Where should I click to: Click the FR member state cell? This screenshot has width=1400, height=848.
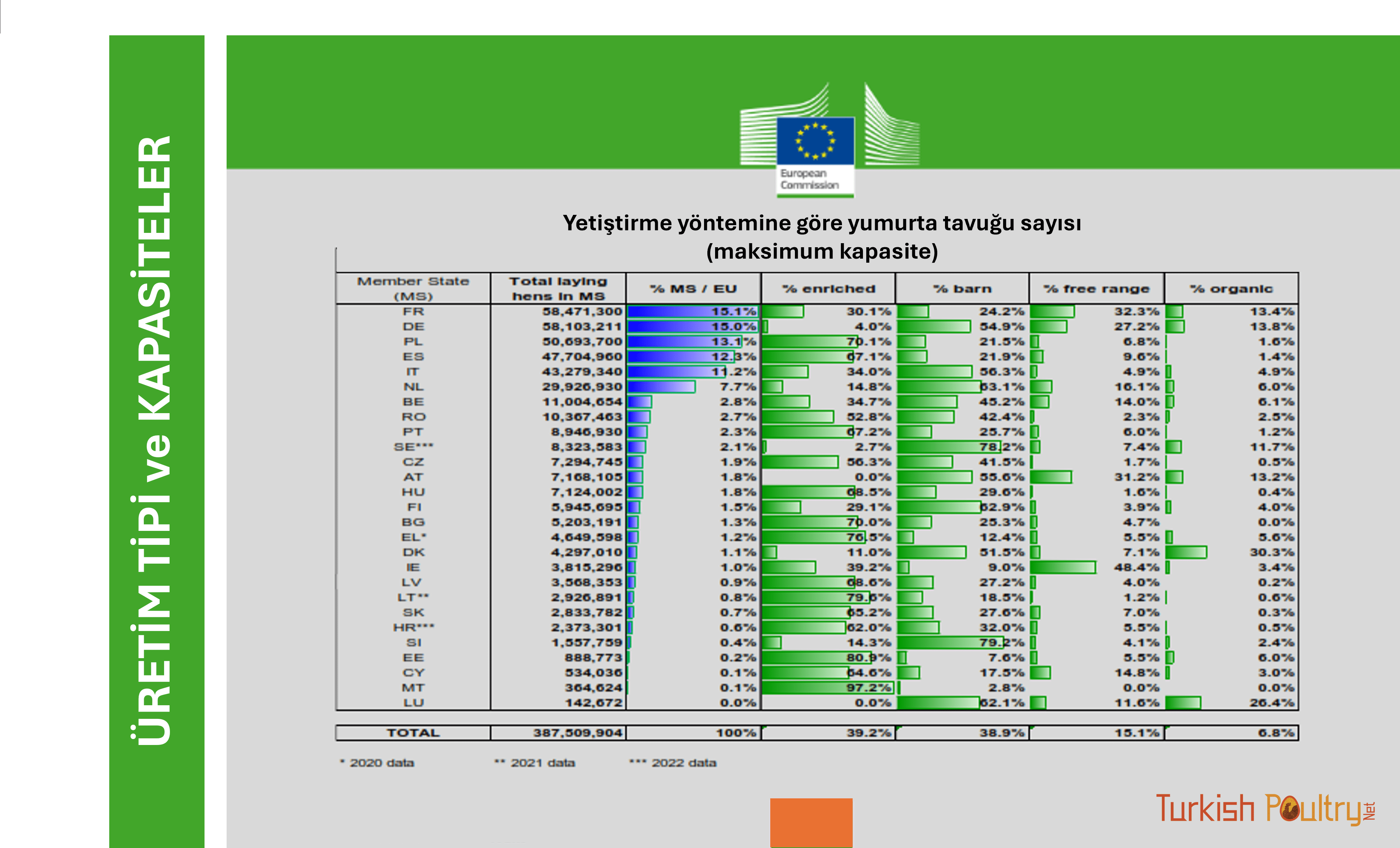pos(413,312)
